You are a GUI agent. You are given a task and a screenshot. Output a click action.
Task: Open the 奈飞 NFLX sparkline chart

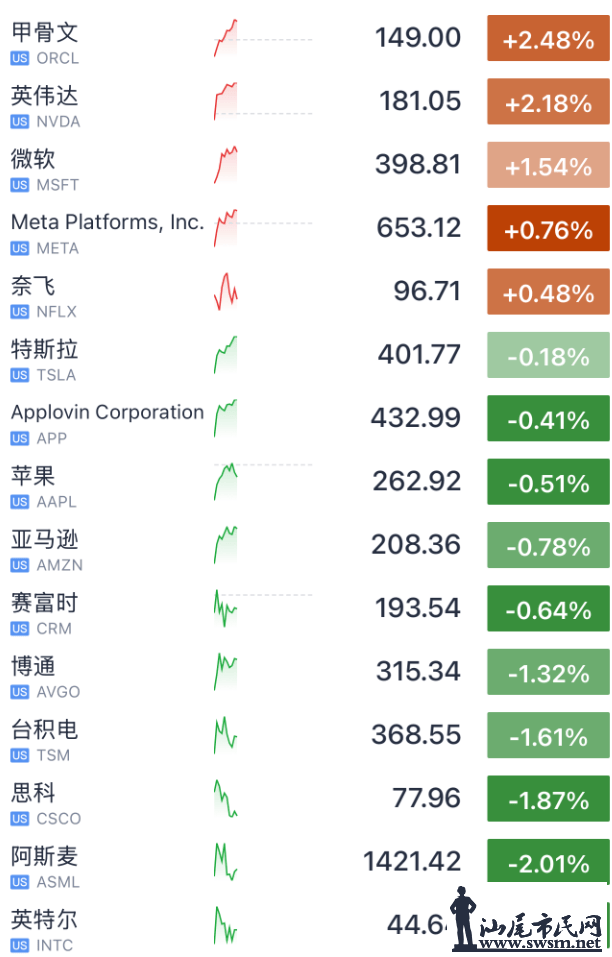click(226, 291)
